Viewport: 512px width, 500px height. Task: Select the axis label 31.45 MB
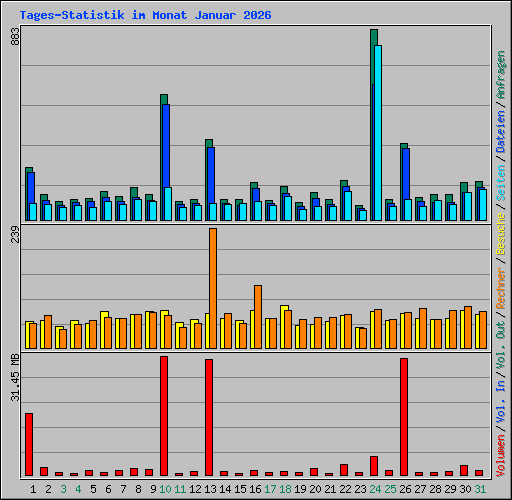point(15,377)
